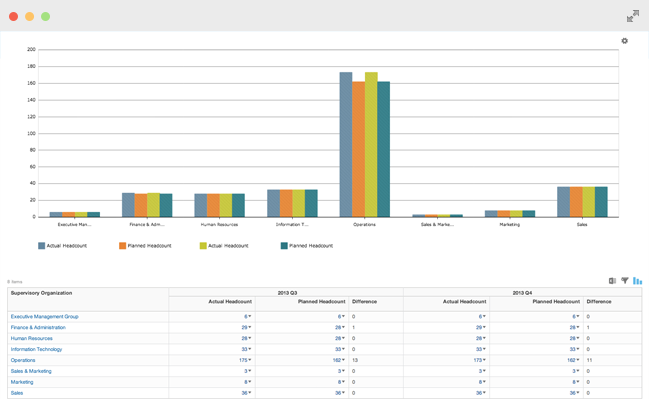This screenshot has height=399, width=649.
Task: Open dropdown beside Operations Q4 actual 173
Action: click(484, 360)
